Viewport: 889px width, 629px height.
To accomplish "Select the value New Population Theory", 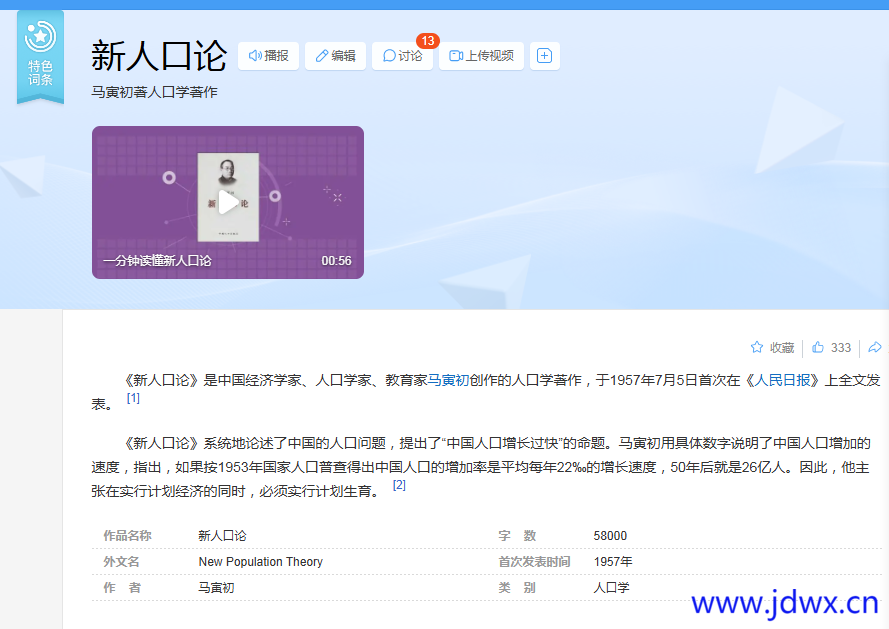I will click(x=260, y=562).
